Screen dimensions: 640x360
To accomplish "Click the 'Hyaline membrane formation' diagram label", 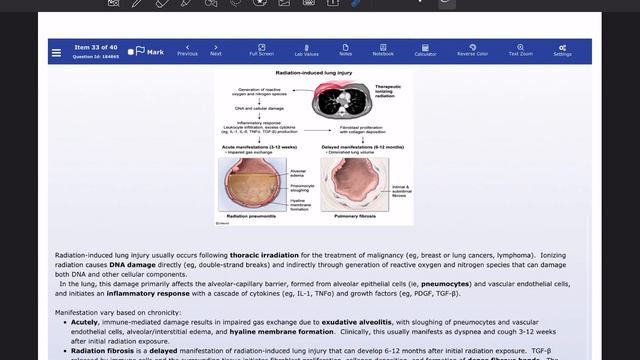I will (300, 205).
